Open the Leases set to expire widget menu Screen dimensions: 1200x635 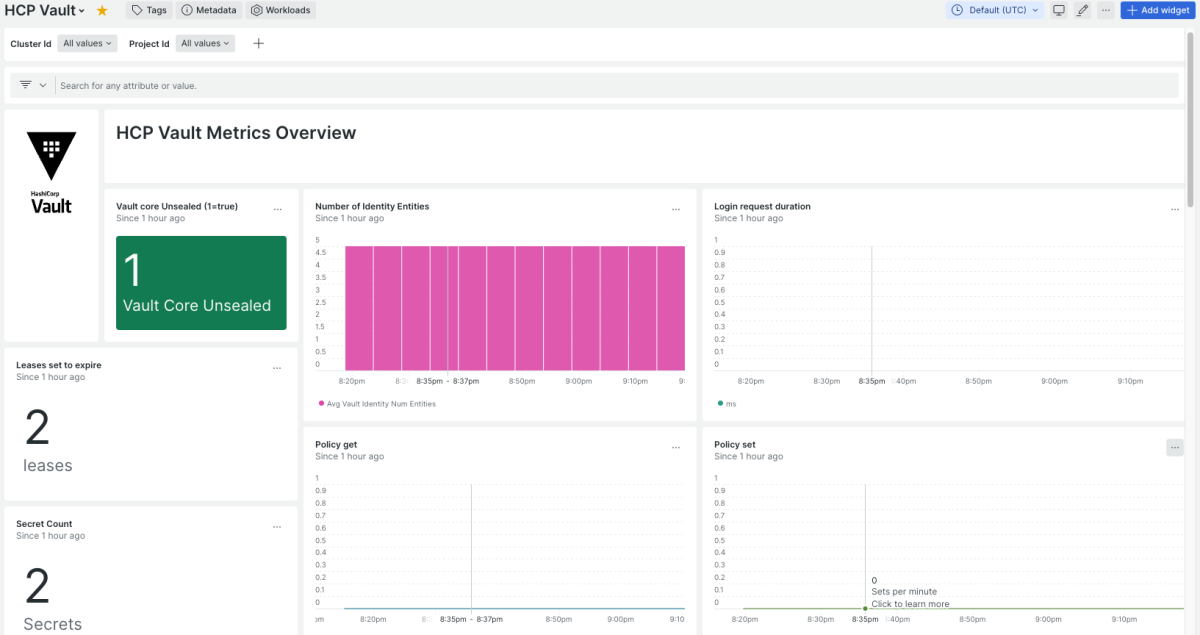[x=277, y=368]
